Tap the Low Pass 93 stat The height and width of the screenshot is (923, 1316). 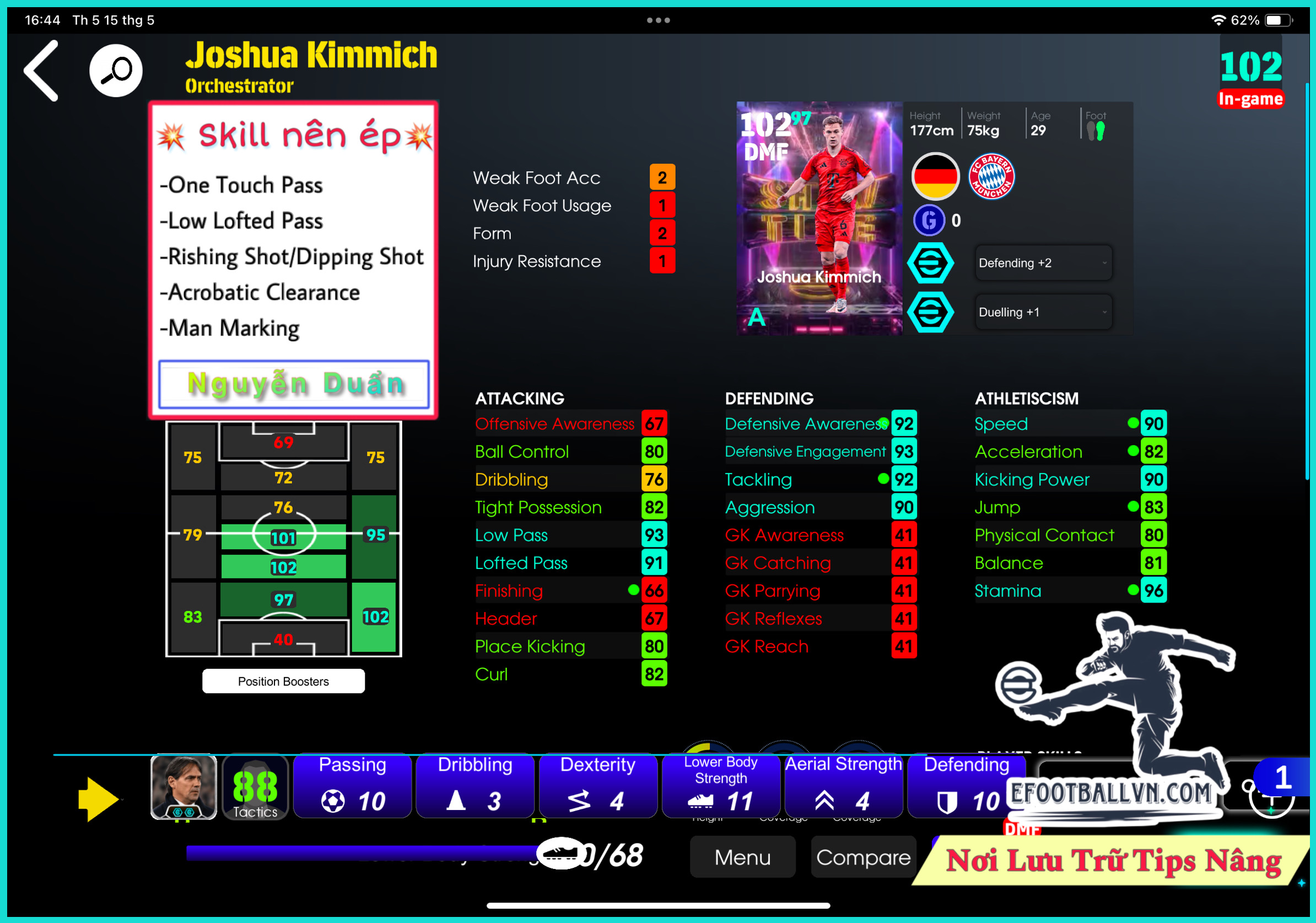click(x=570, y=535)
